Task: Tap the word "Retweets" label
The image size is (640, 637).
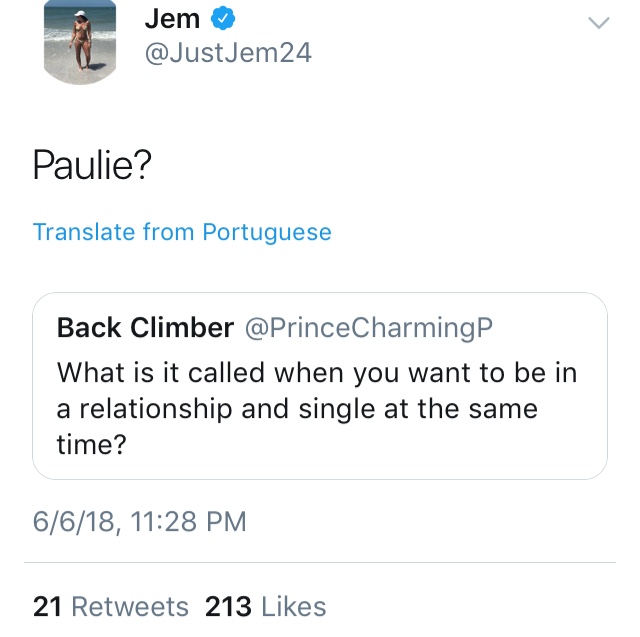Action: coord(130,606)
